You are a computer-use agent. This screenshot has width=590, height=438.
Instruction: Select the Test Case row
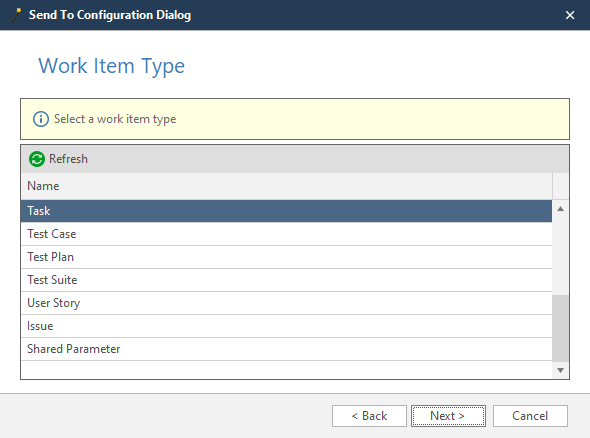pos(286,234)
